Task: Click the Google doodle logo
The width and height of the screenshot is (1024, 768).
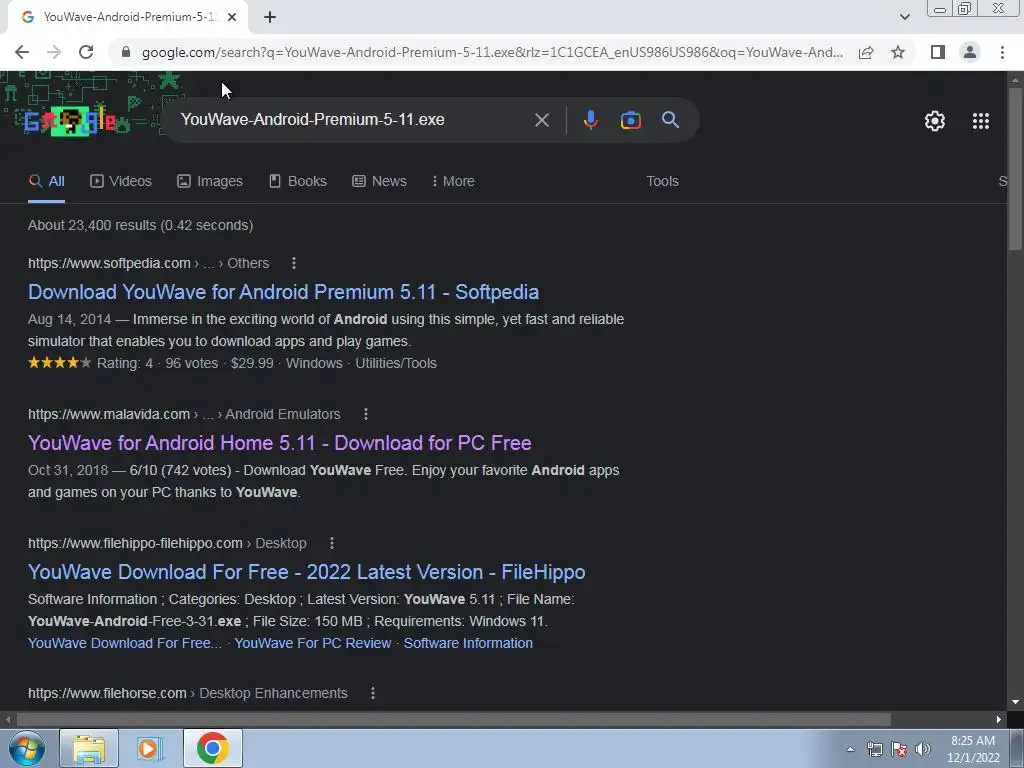Action: (x=70, y=121)
